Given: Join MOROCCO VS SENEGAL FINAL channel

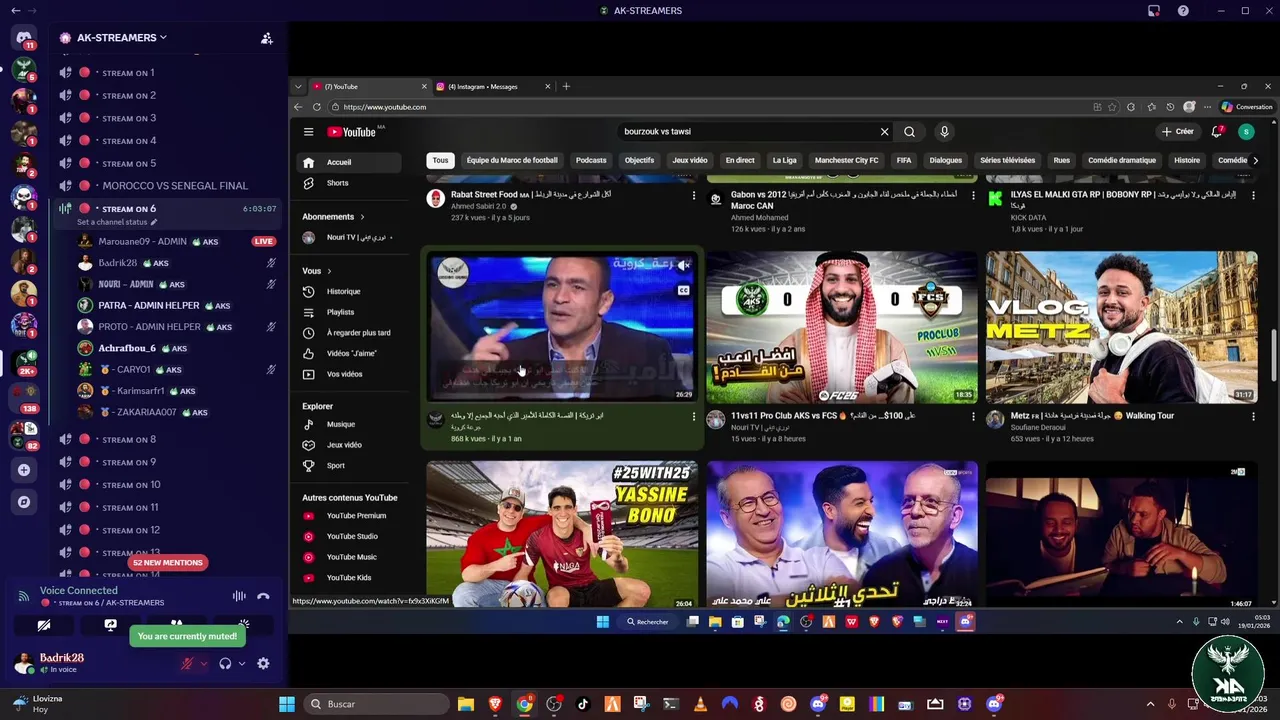Looking at the screenshot, I should coord(165,186).
